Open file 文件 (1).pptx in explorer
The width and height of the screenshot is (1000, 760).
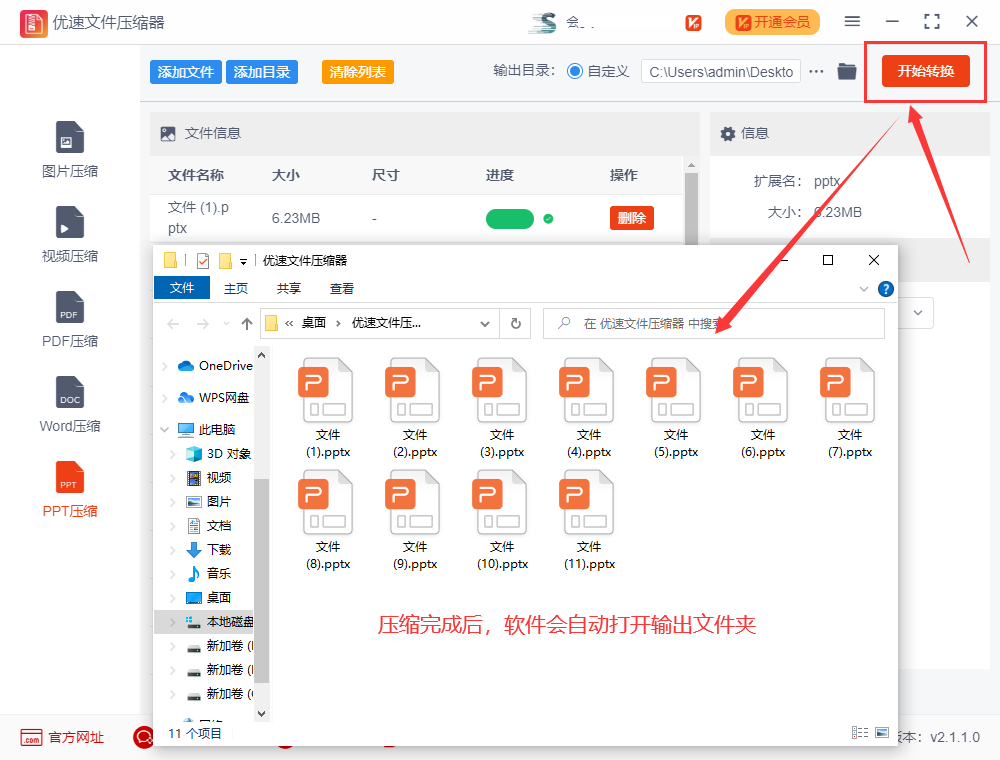pyautogui.click(x=328, y=408)
